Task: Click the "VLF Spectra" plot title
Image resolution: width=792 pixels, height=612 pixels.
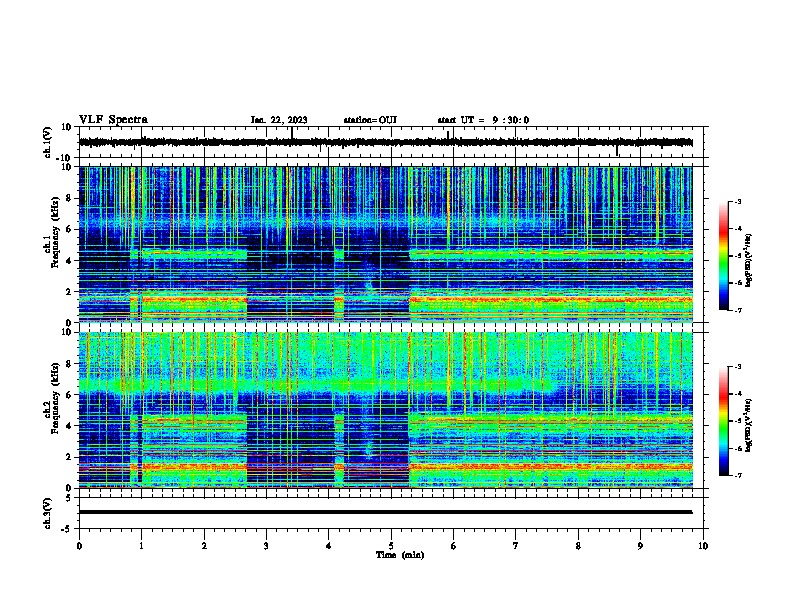Action: tap(113, 120)
